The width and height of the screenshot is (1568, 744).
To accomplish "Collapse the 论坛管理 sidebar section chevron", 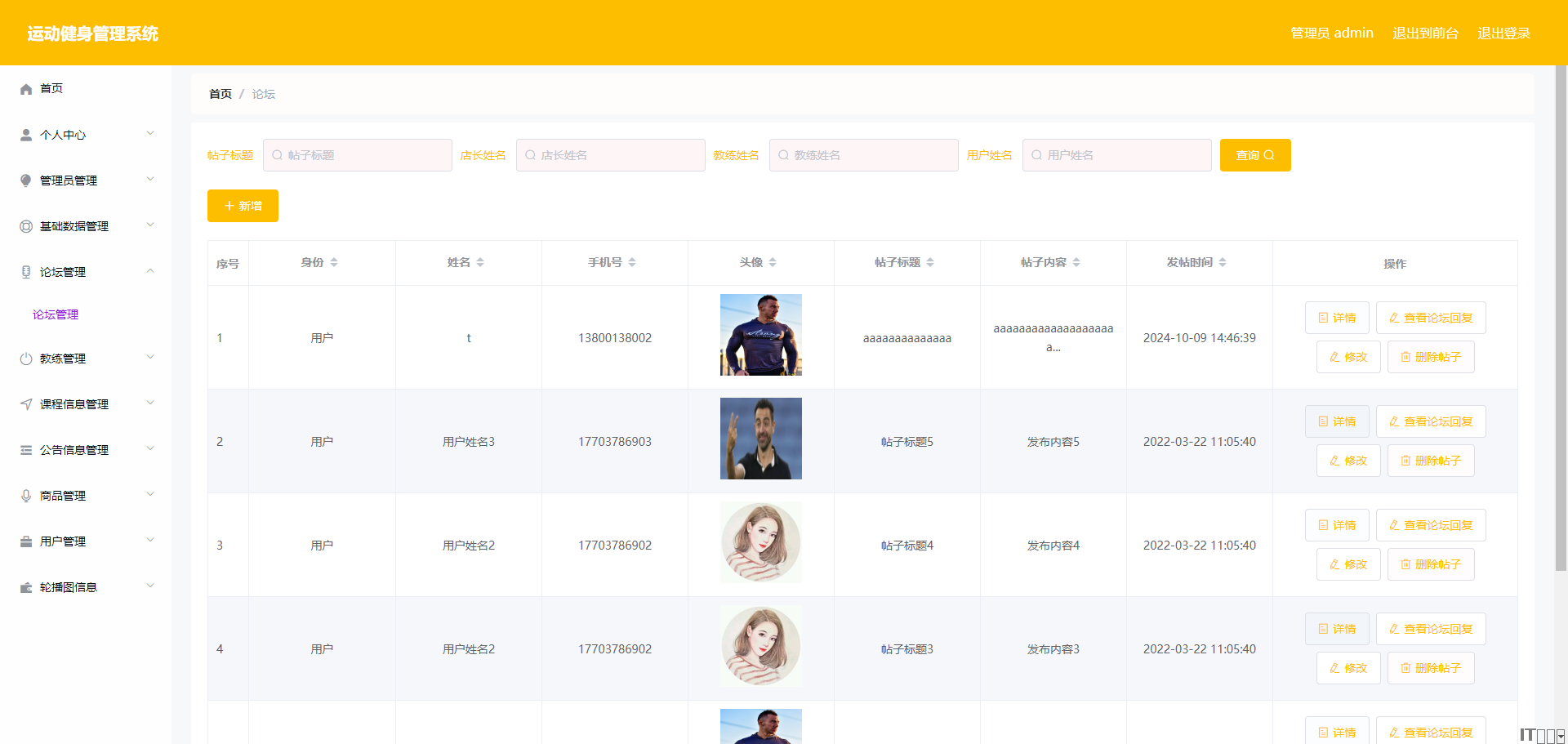I will 150,271.
